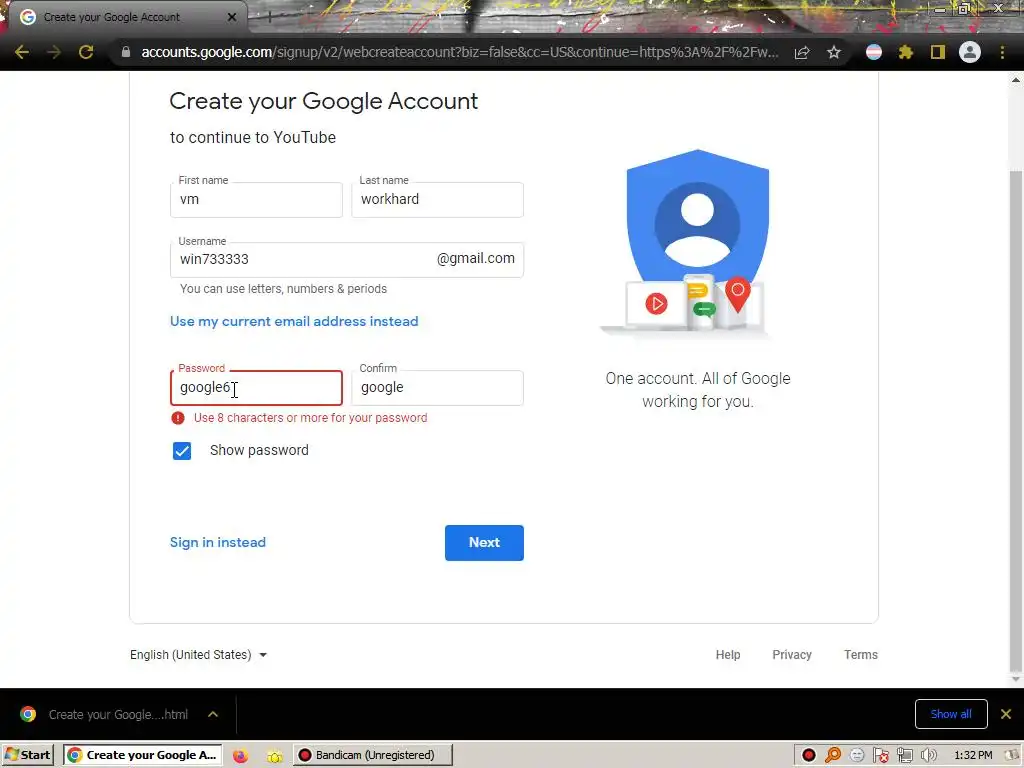This screenshot has height=768, width=1024.
Task: Click the @gmail.com suffix text
Action: pyautogui.click(x=475, y=259)
